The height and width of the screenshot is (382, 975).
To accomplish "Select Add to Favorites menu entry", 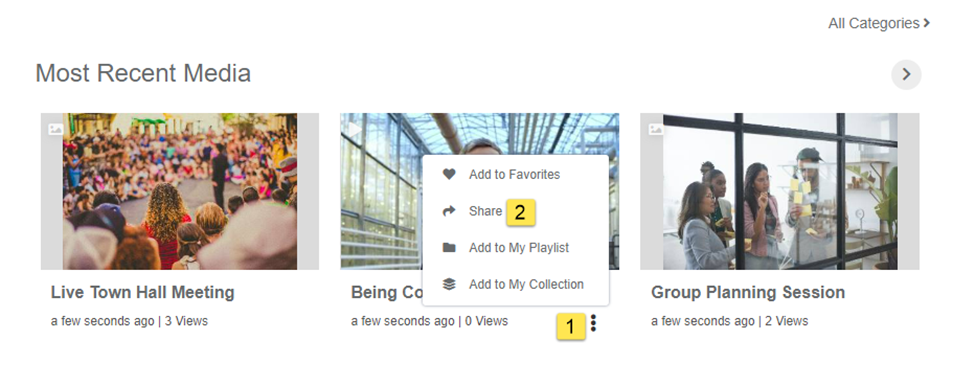I will (x=515, y=174).
